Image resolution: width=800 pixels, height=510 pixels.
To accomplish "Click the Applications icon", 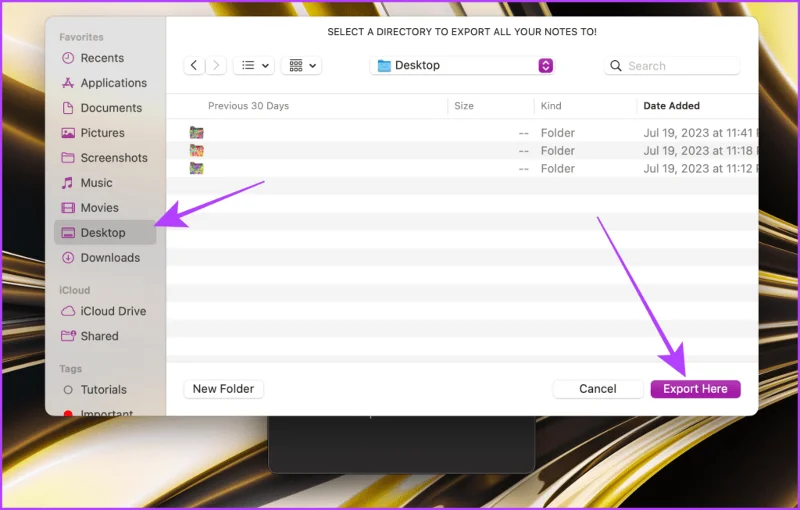I will pos(68,83).
